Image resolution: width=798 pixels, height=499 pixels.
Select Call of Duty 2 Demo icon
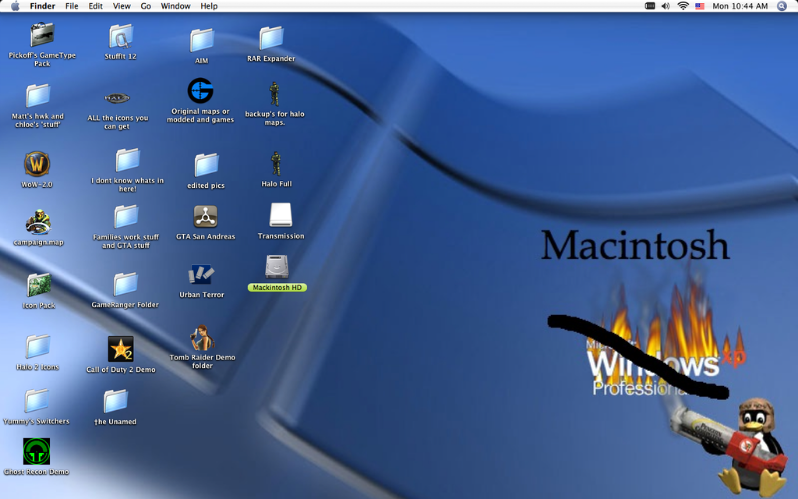[x=121, y=349]
